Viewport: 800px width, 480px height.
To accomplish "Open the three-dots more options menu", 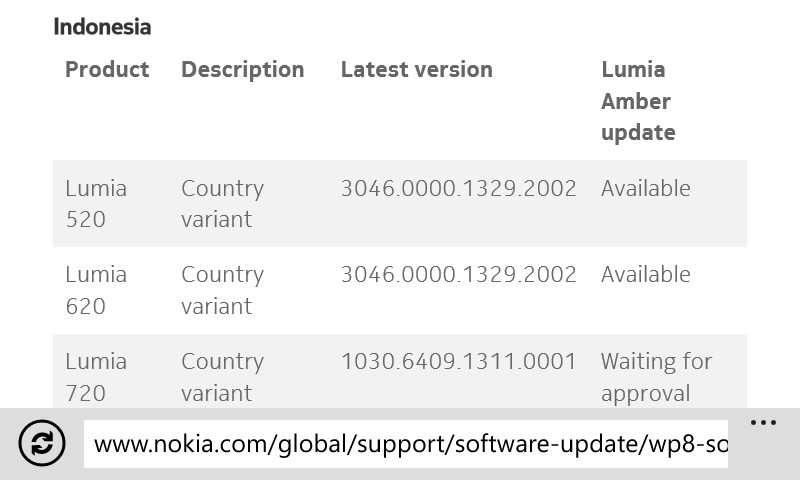I will point(763,423).
